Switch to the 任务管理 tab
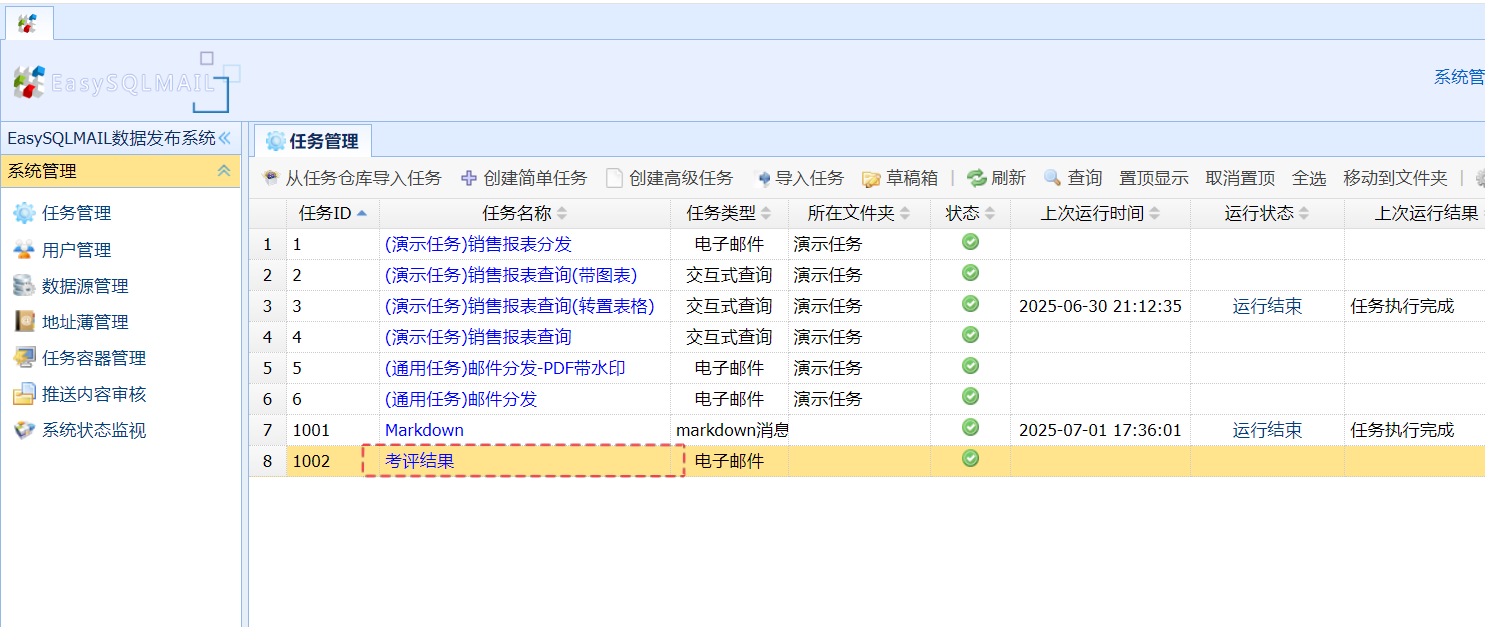Viewport: 1485px width, 627px height. click(x=312, y=142)
